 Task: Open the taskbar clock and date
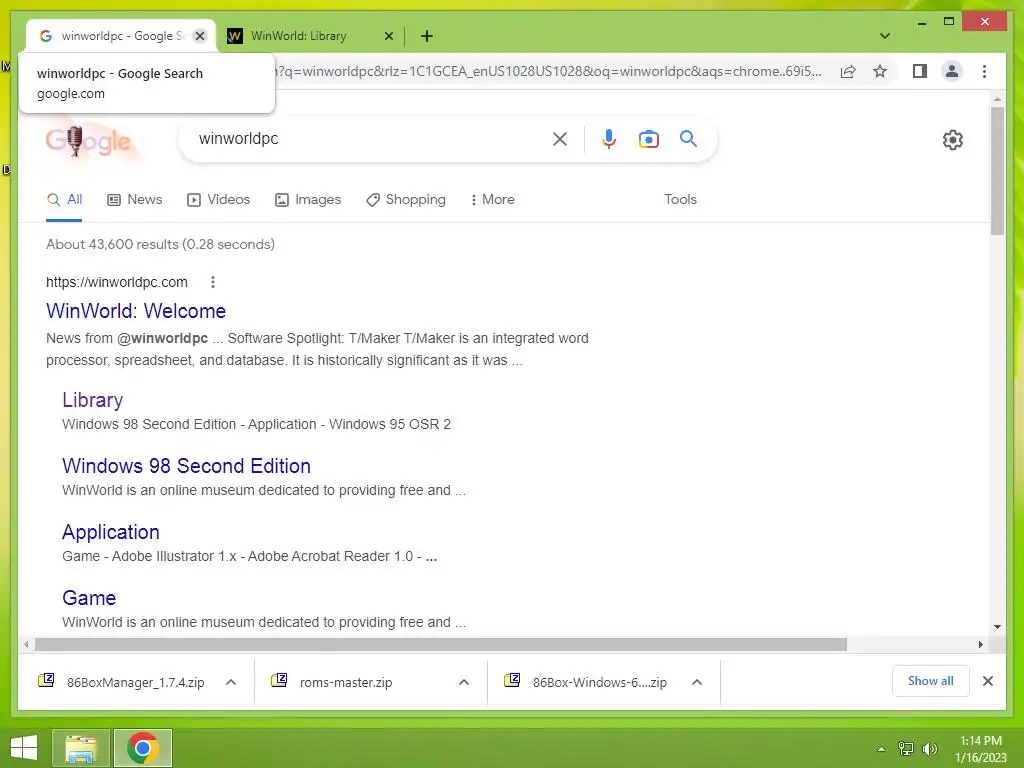click(x=980, y=749)
